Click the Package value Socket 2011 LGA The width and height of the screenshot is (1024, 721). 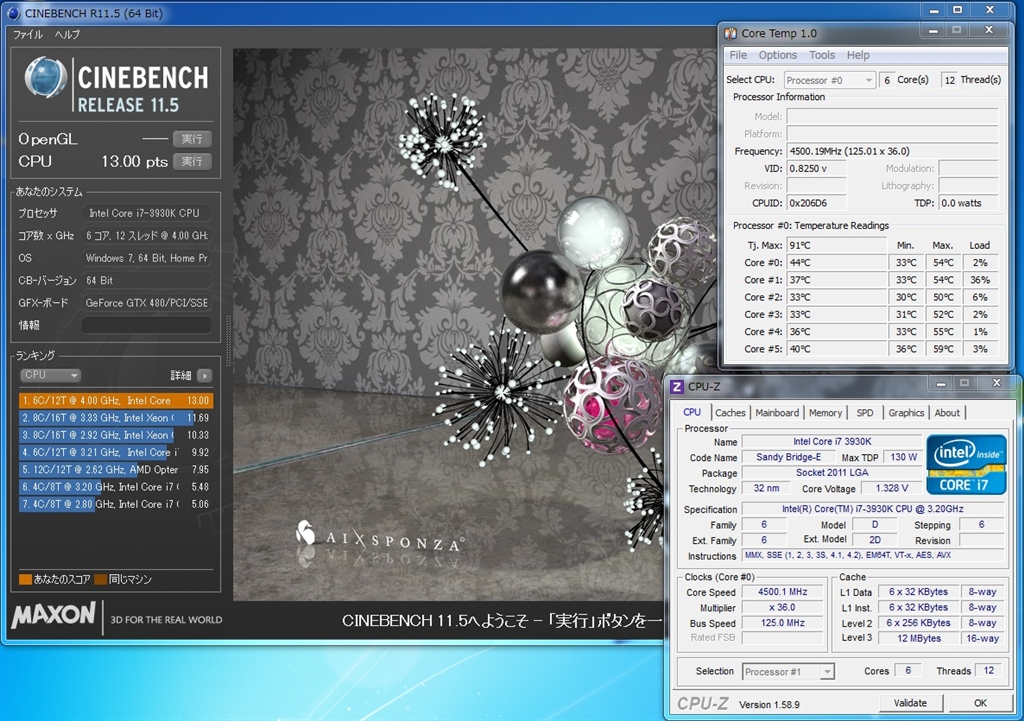tap(832, 473)
